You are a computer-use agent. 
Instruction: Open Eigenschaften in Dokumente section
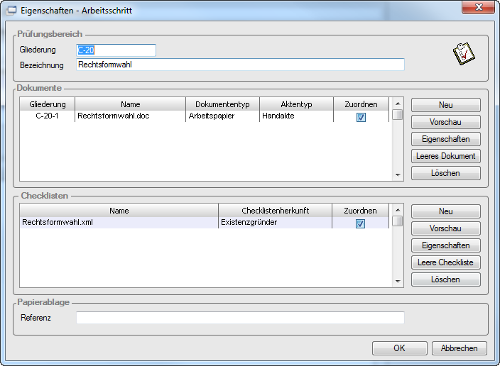click(x=446, y=139)
